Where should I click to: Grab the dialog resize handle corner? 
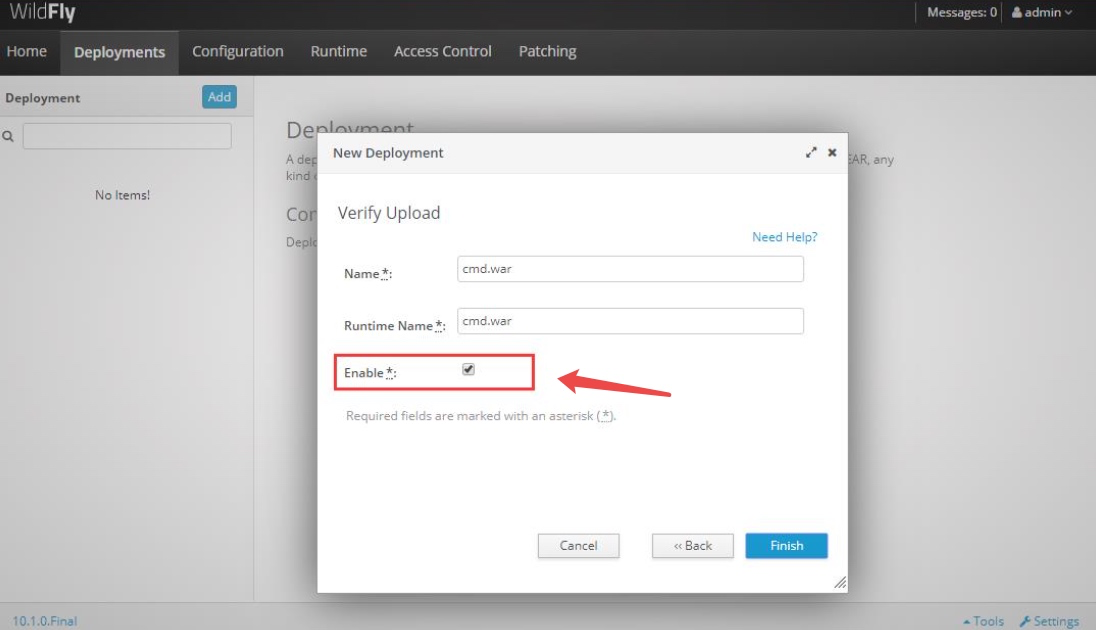(840, 582)
